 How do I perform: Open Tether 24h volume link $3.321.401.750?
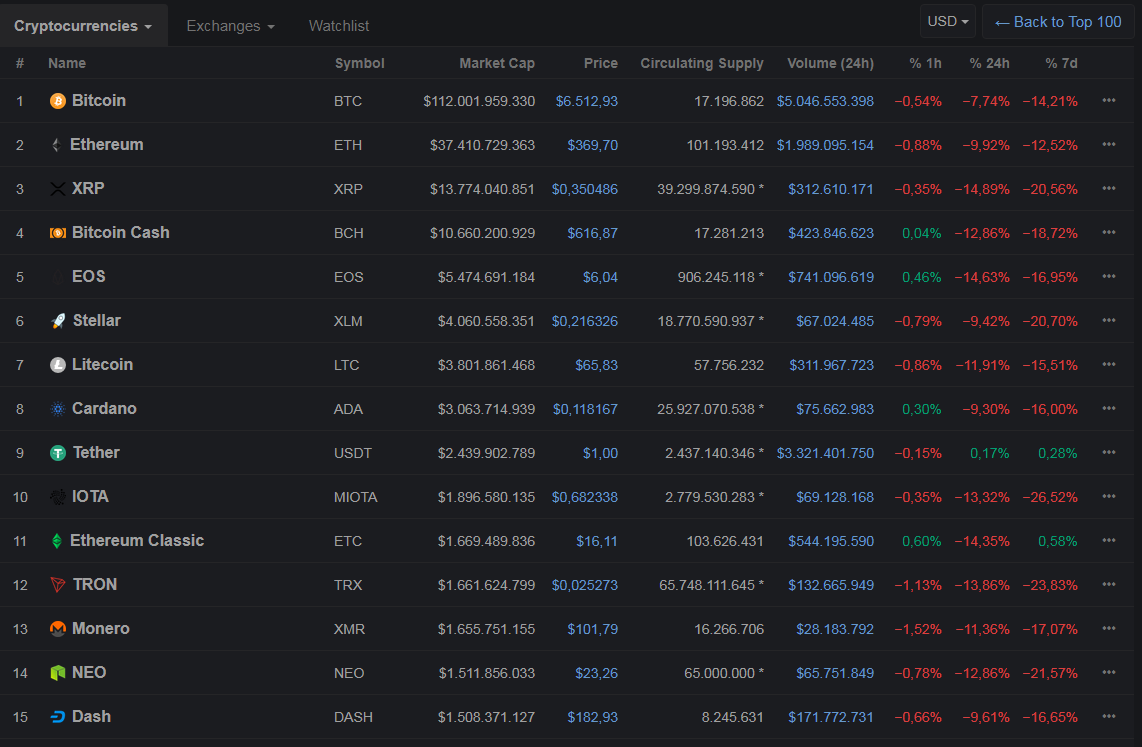pos(825,453)
